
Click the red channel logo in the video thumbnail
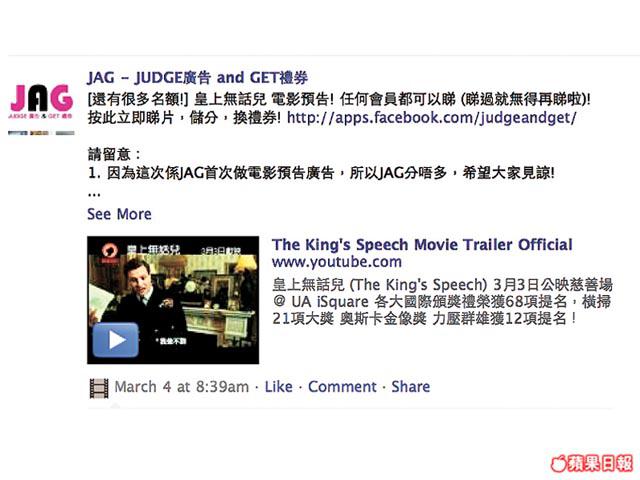(x=110, y=253)
